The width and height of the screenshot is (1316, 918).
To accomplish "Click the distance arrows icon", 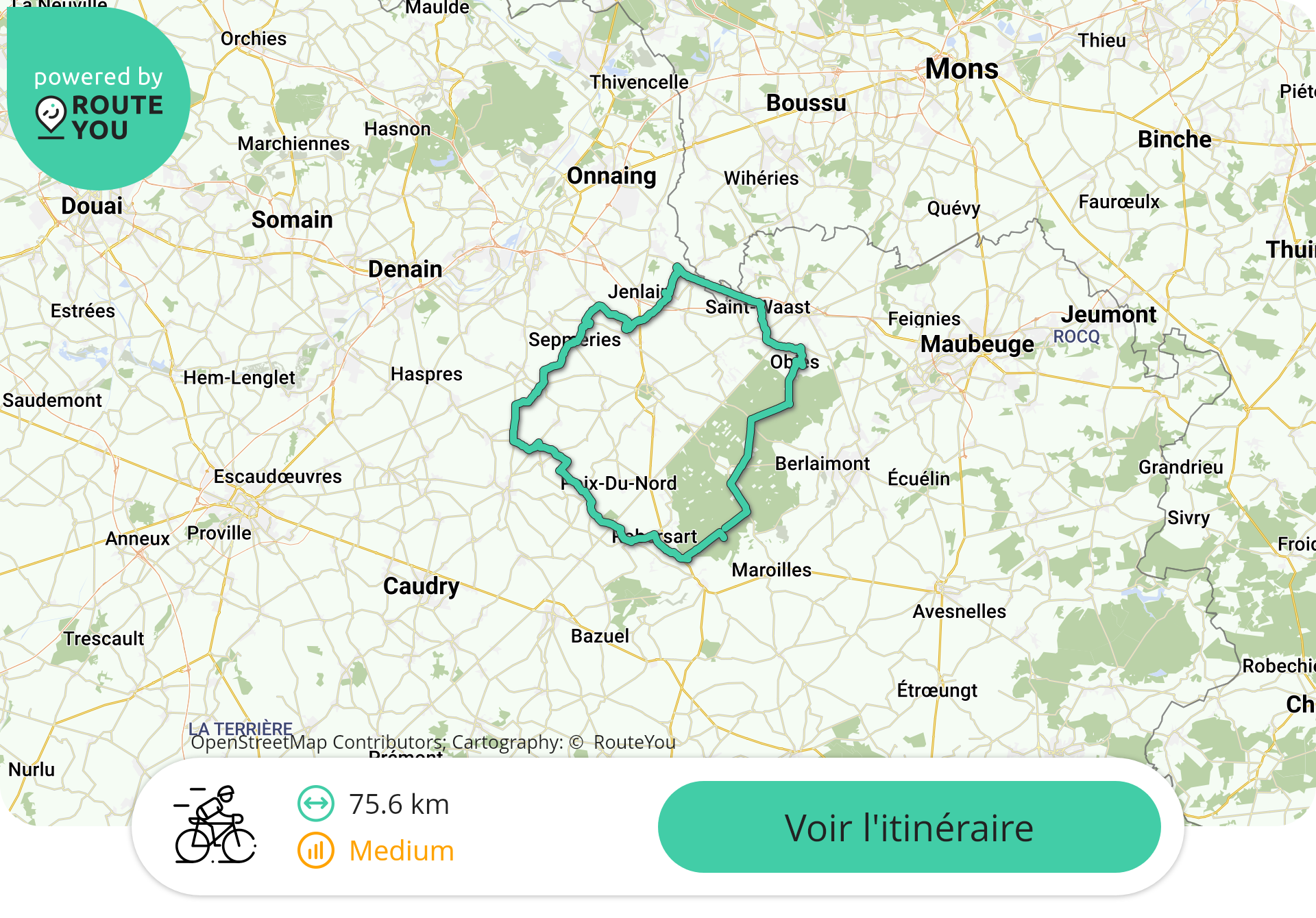I will (x=316, y=804).
